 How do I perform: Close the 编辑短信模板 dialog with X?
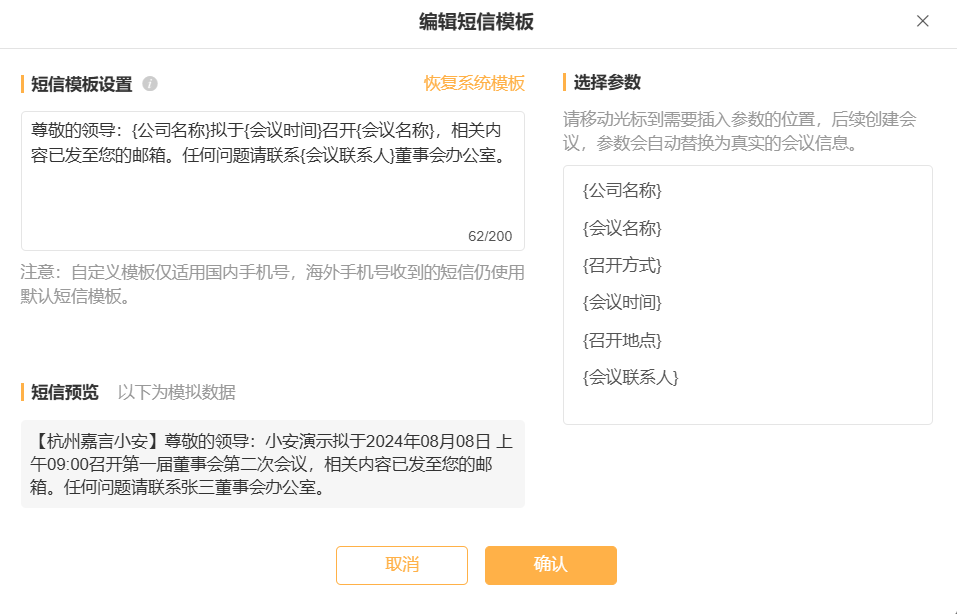(x=922, y=21)
